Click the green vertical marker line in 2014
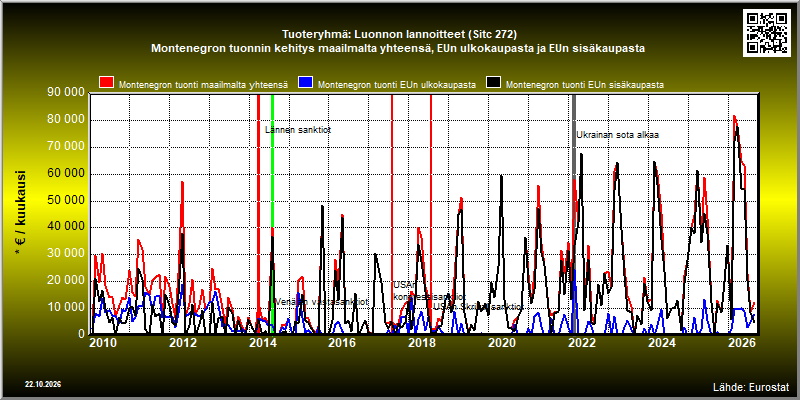 (272, 214)
